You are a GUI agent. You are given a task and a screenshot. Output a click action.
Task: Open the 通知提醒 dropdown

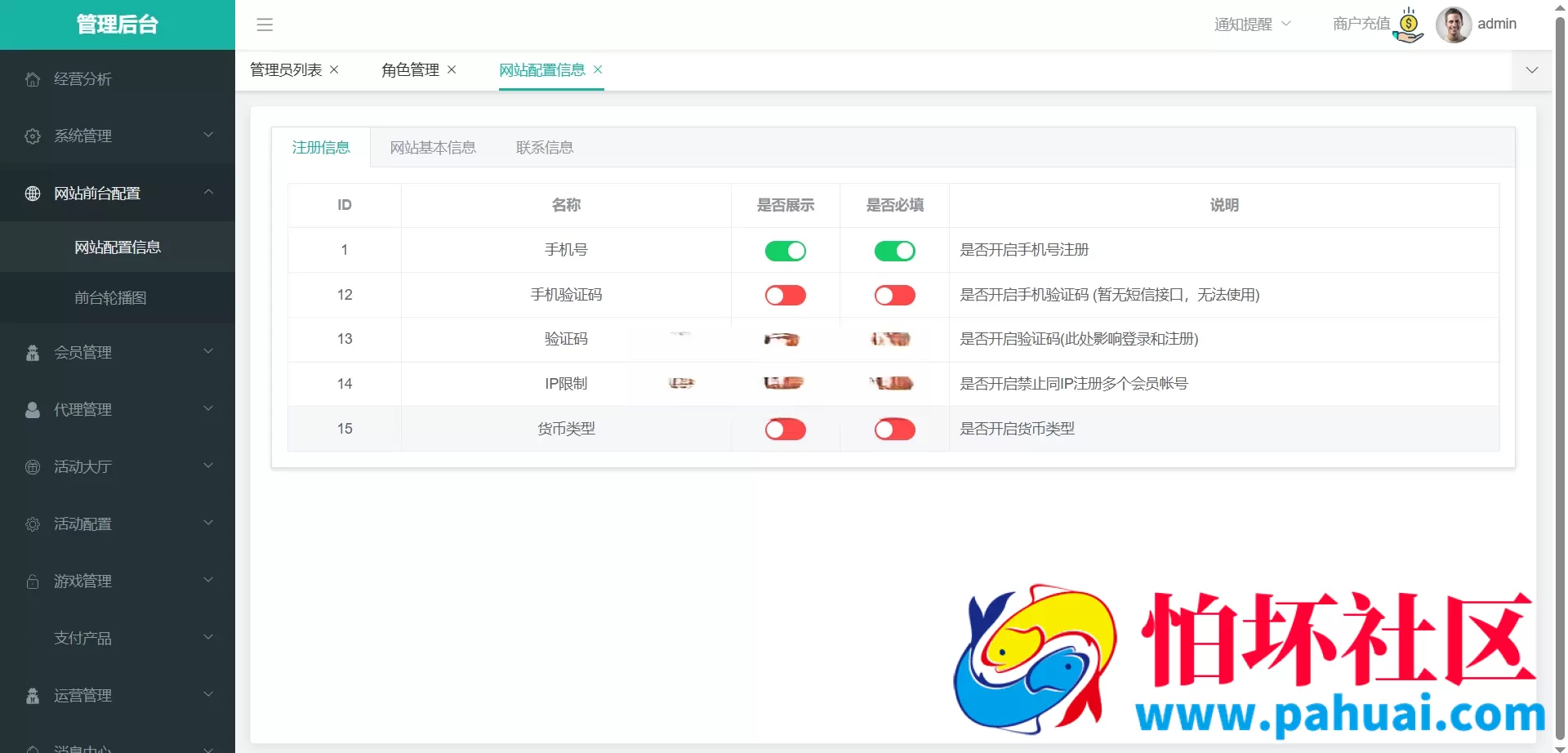pos(1253,25)
